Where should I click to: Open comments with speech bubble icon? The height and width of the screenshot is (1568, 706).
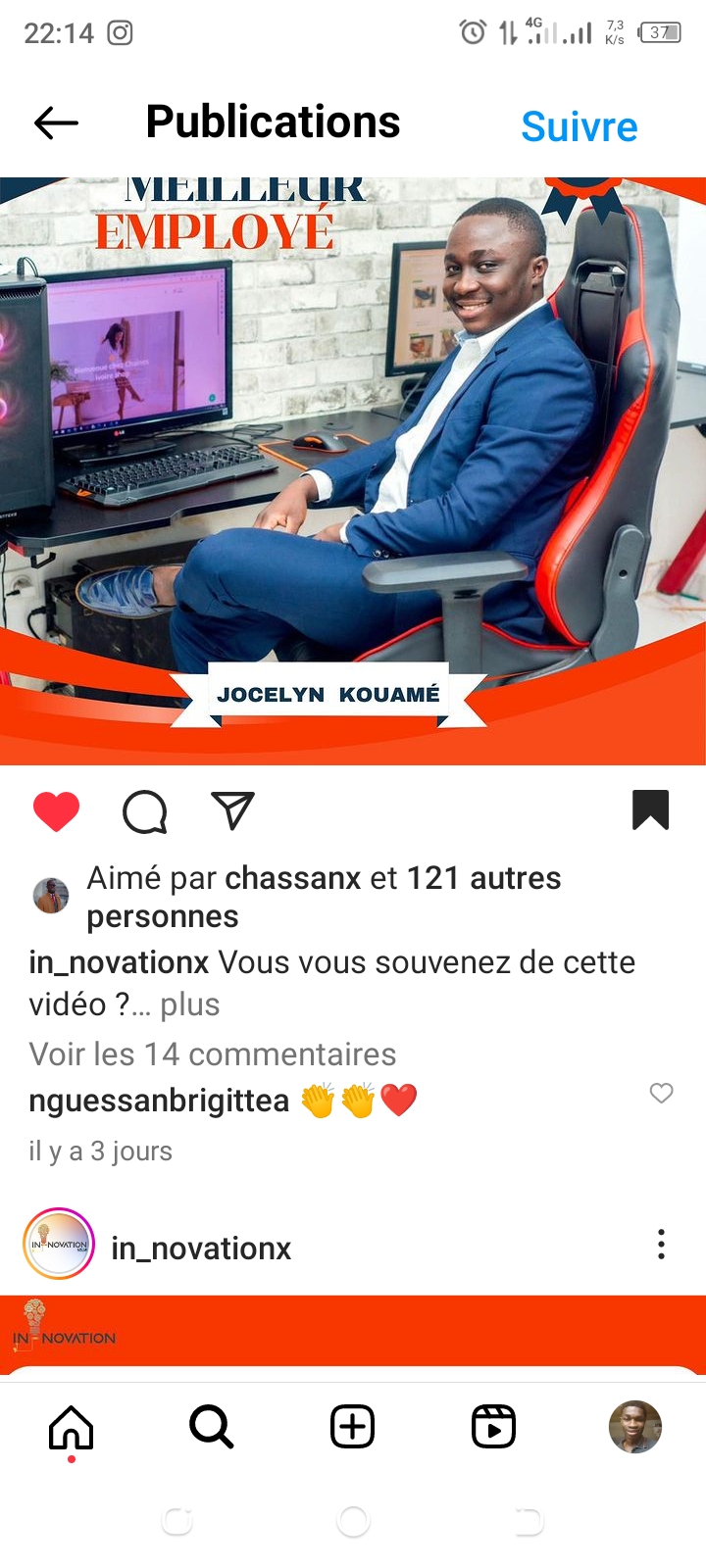[x=144, y=811]
